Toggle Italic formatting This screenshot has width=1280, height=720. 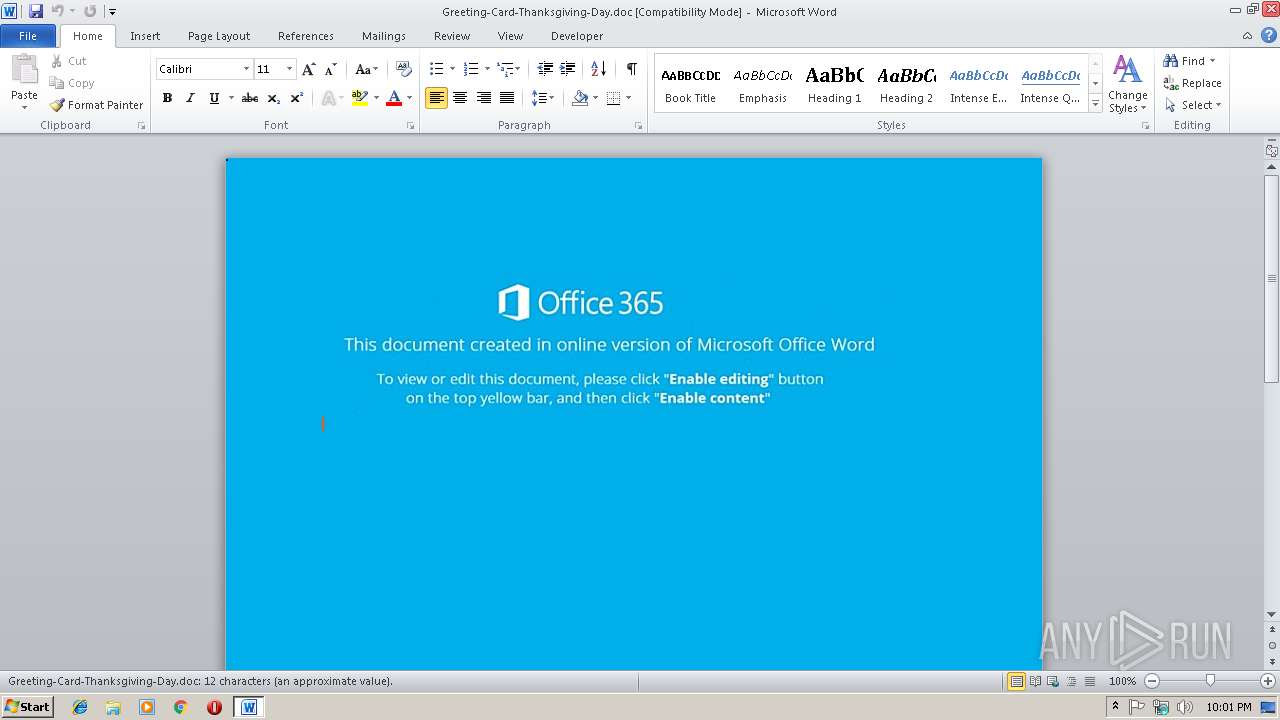(x=190, y=98)
